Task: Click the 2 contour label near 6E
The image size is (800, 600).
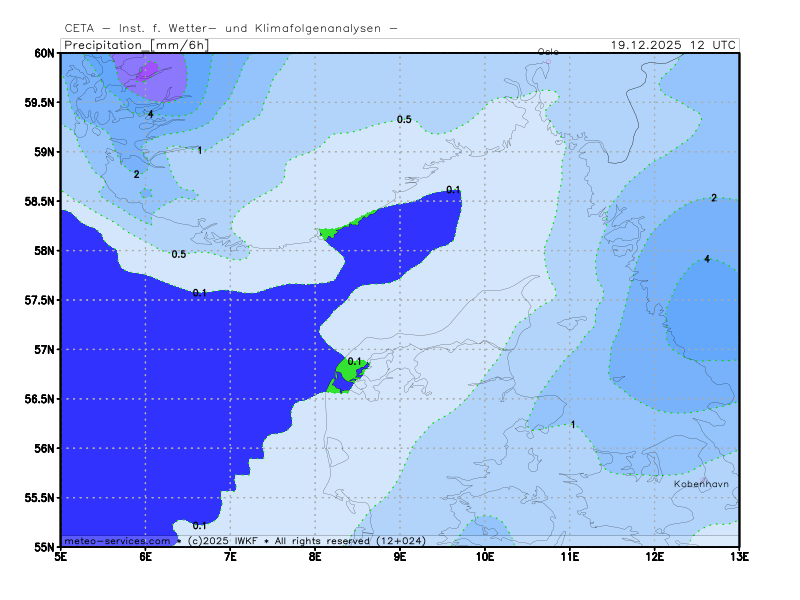Action: 137,174
